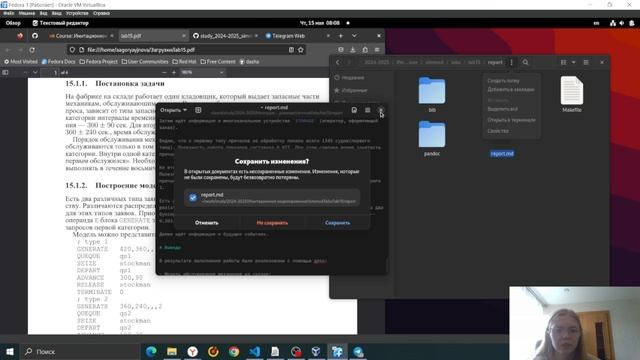Zoom out the PDF with minus
The image size is (640, 360).
click(164, 72)
